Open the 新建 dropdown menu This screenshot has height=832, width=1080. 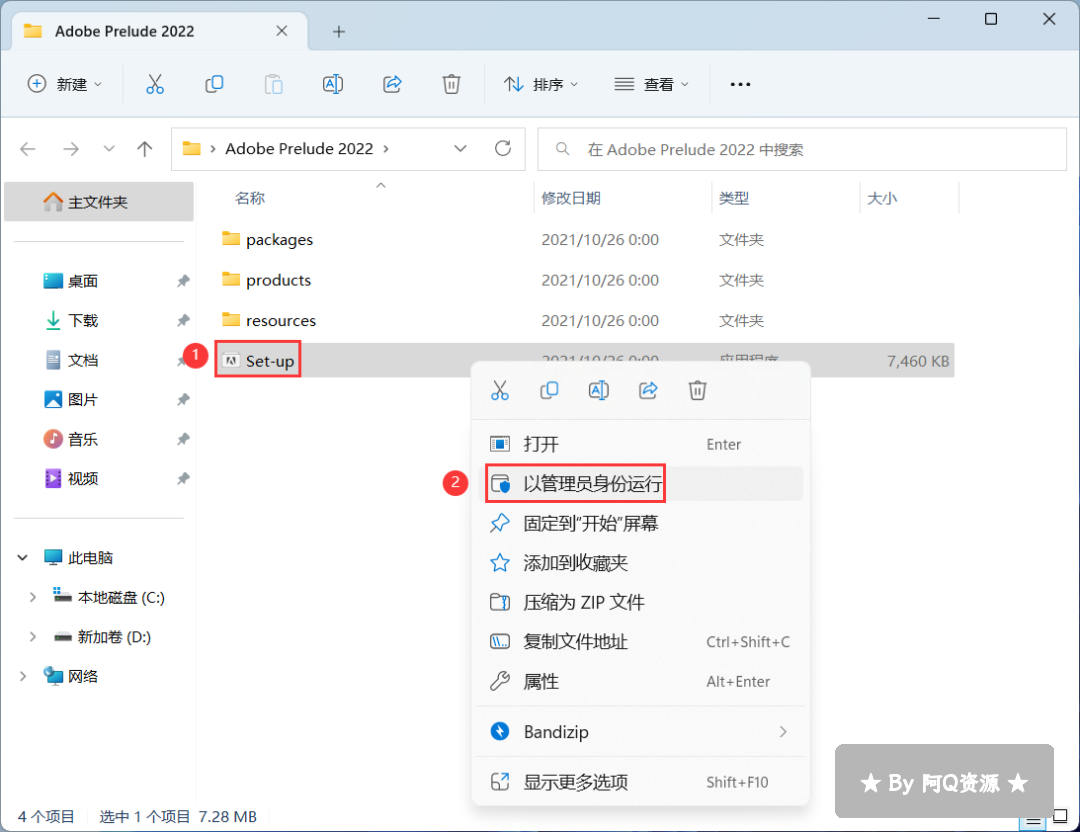click(x=65, y=84)
